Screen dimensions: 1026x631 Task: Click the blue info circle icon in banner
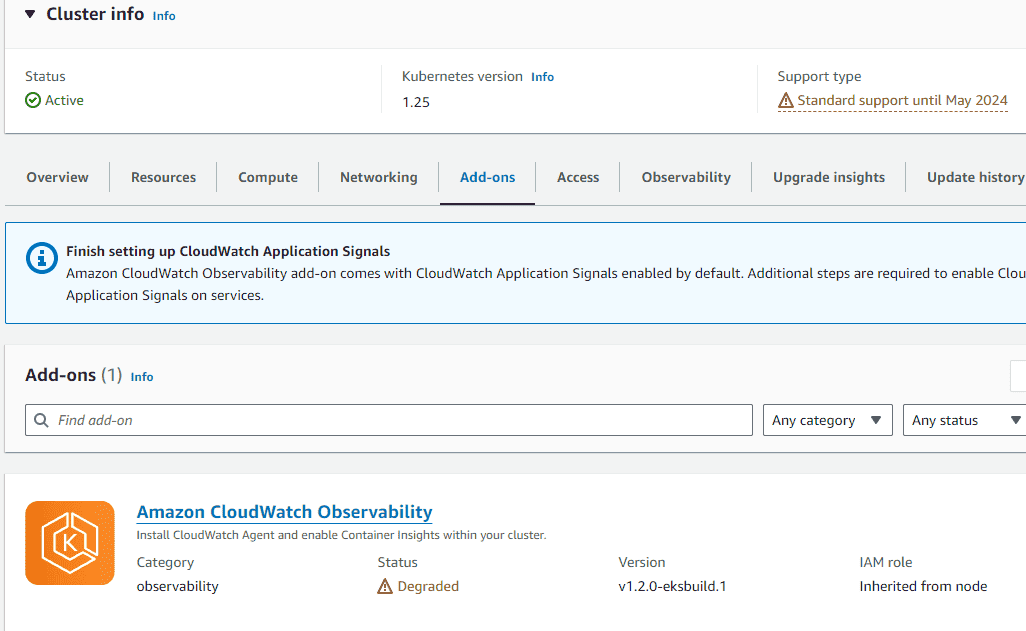coord(42,258)
